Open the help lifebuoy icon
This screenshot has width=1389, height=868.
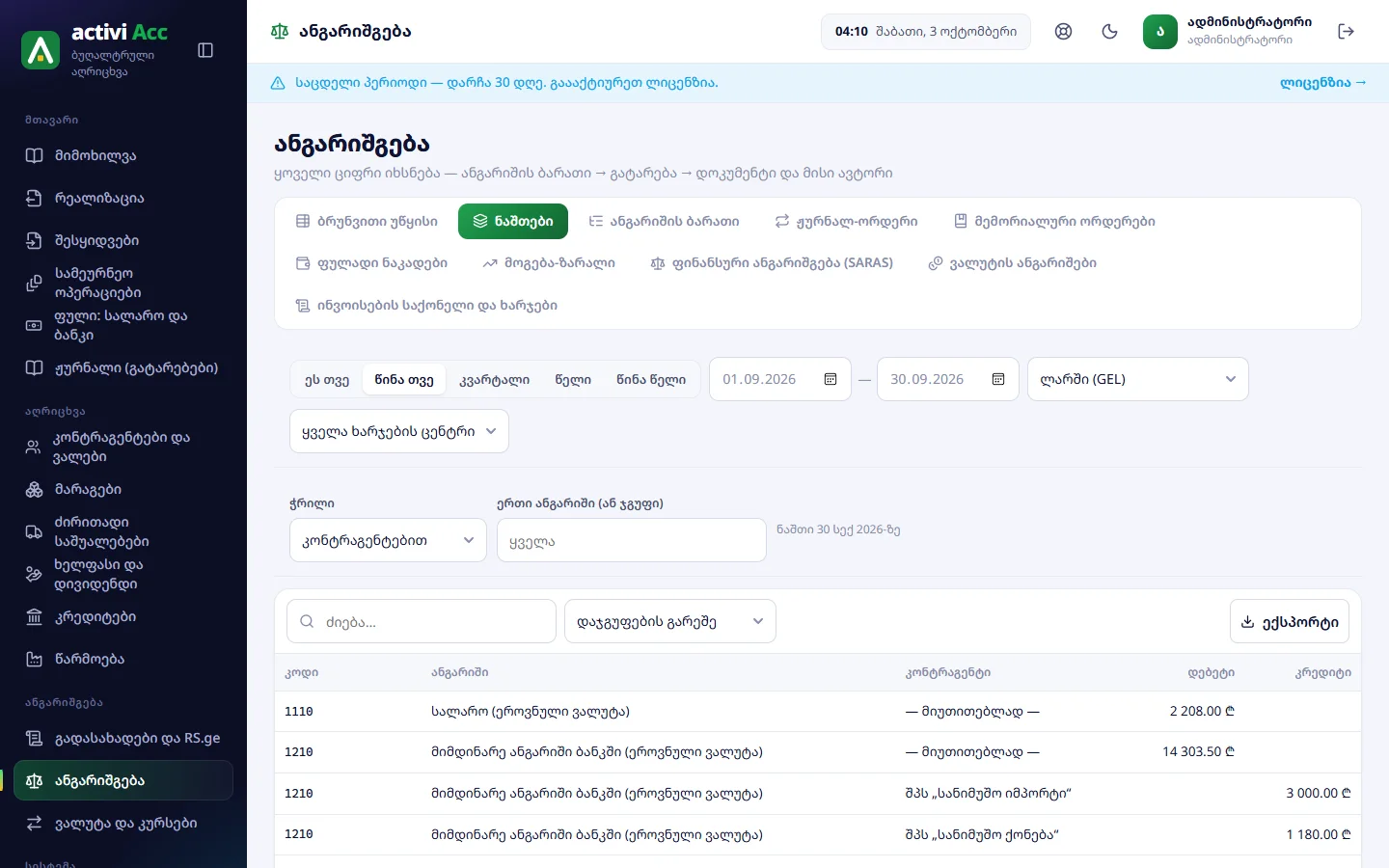[x=1063, y=32]
